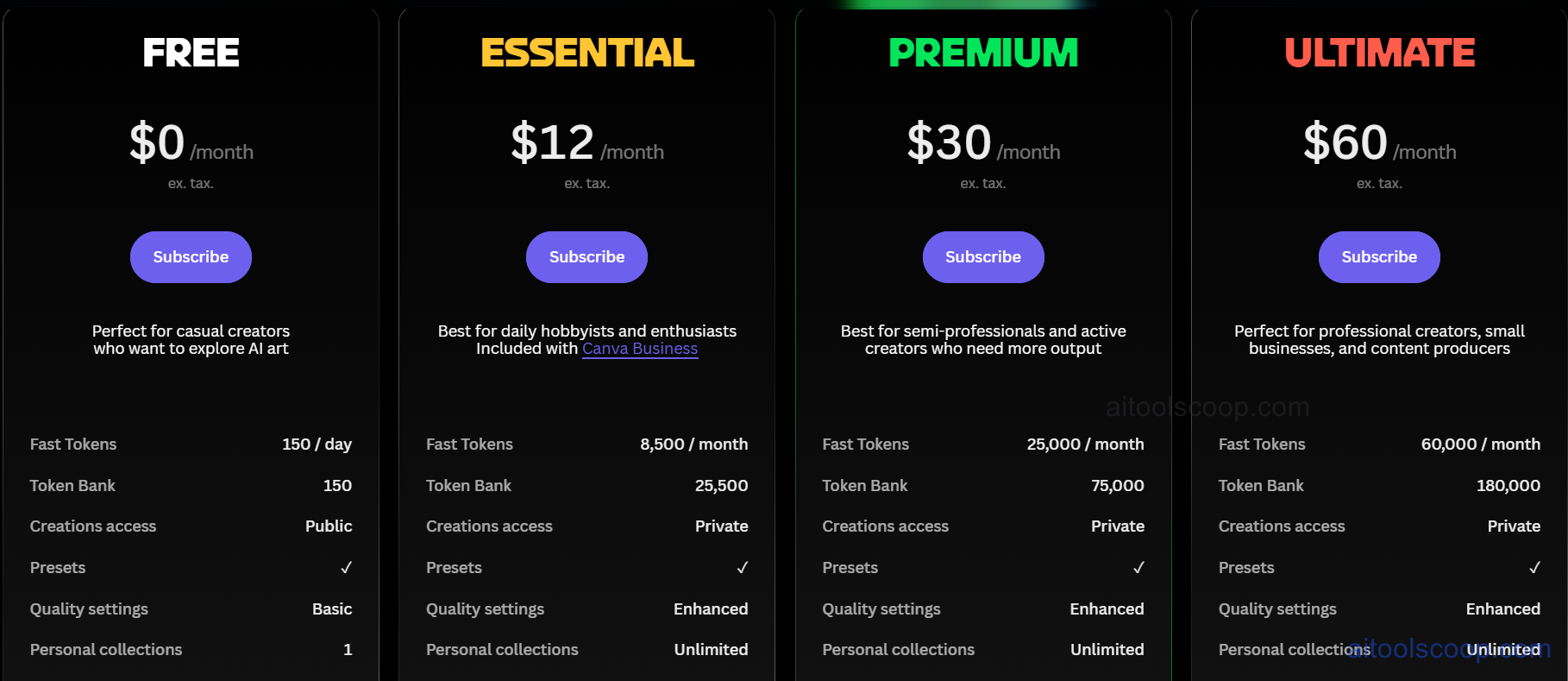Select the PREMIUM plan header
The height and width of the screenshot is (681, 1568).
[983, 53]
